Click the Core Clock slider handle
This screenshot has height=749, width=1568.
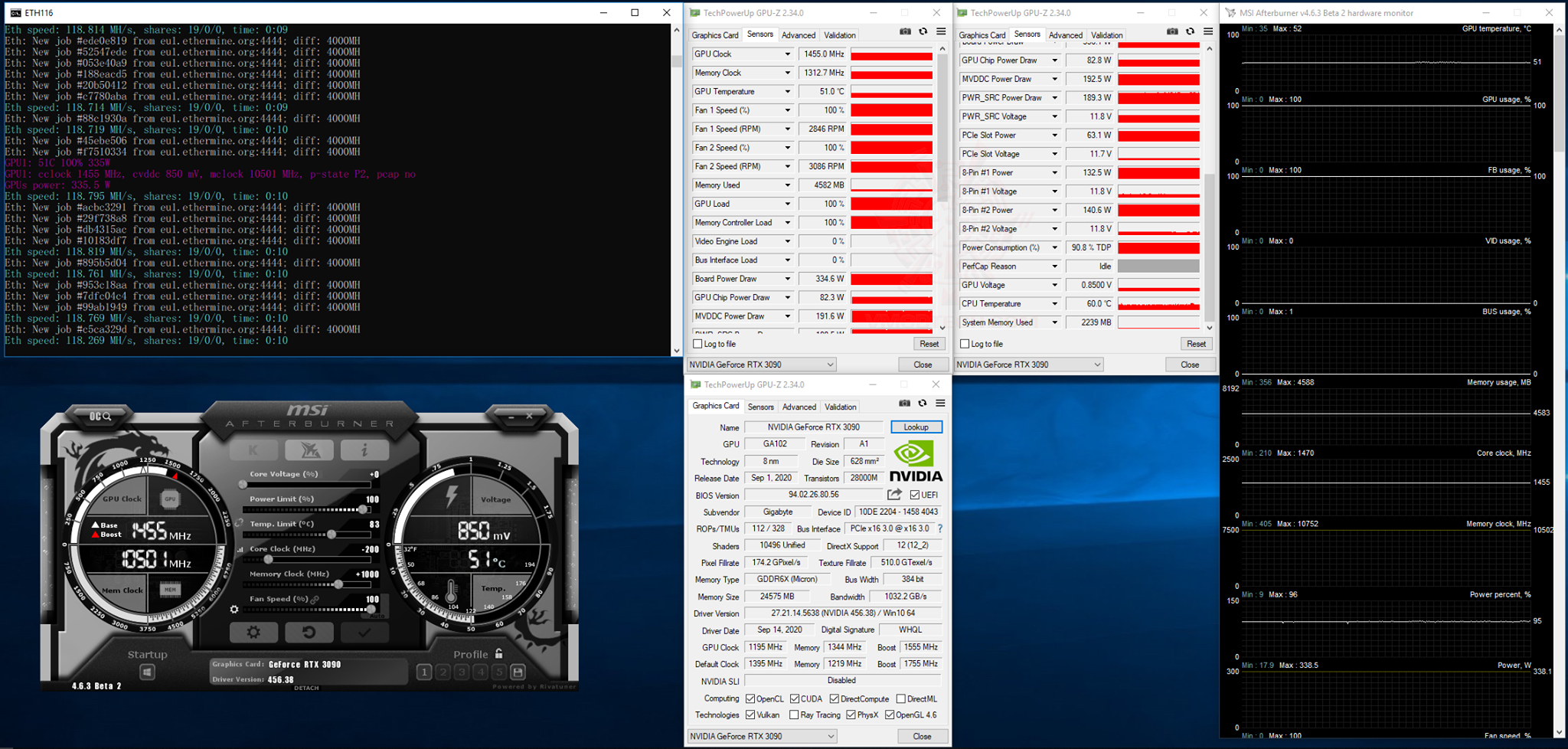tap(268, 559)
